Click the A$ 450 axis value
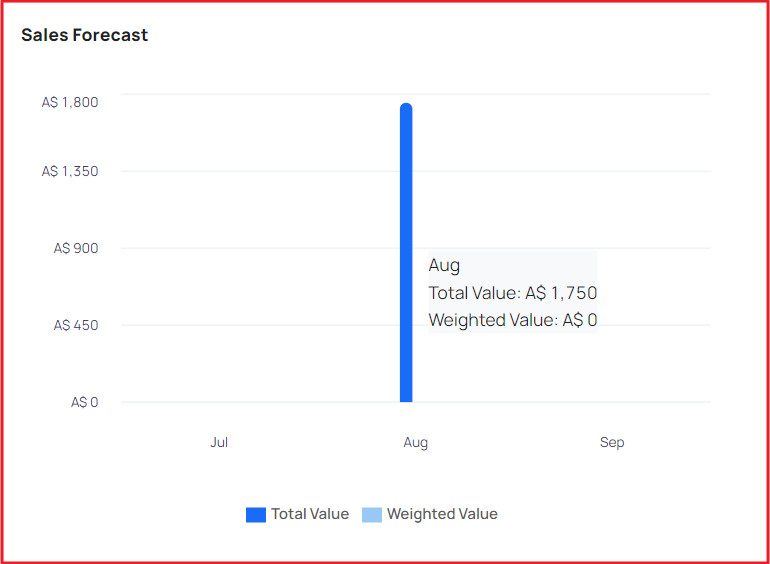 (x=76, y=325)
